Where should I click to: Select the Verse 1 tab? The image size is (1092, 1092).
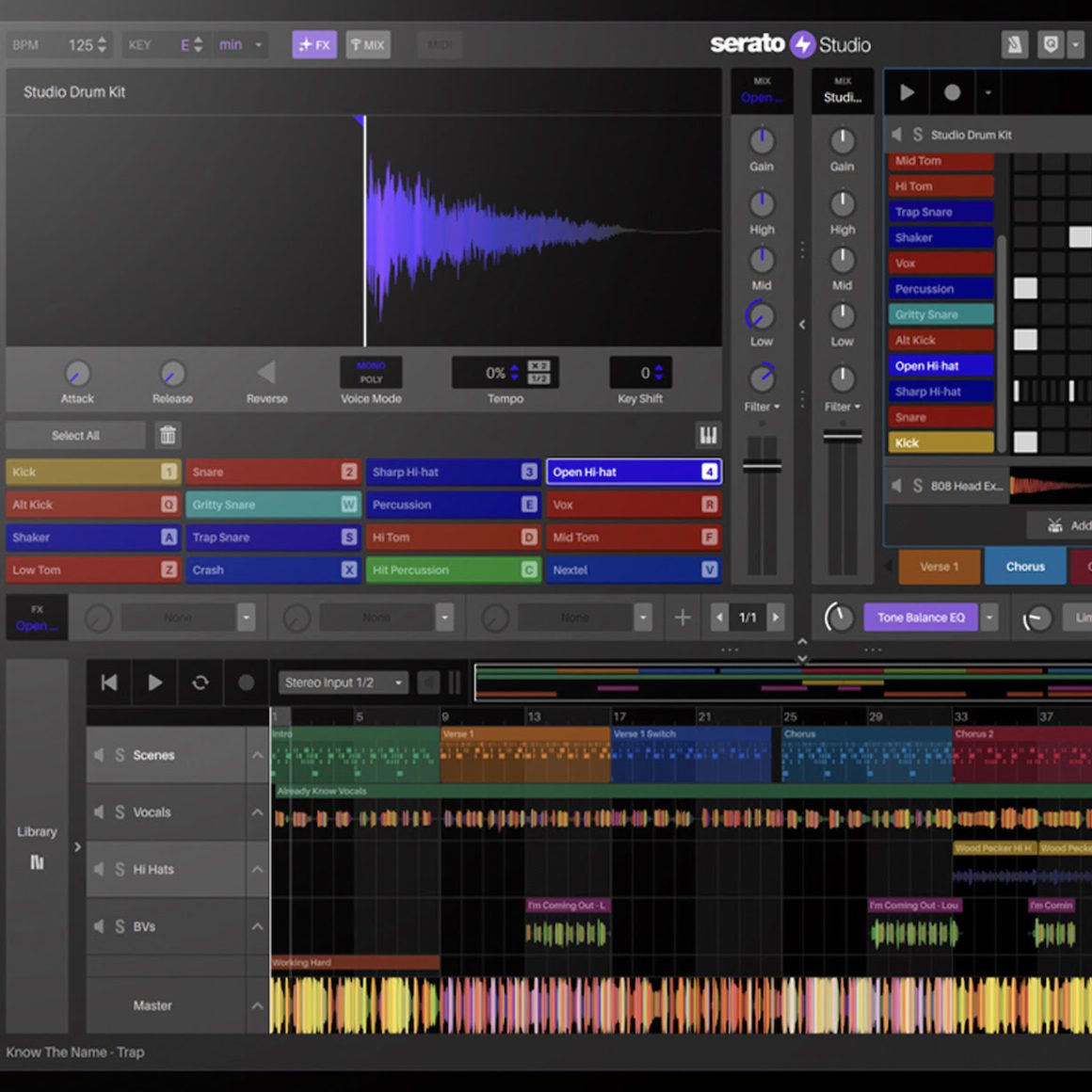point(939,566)
